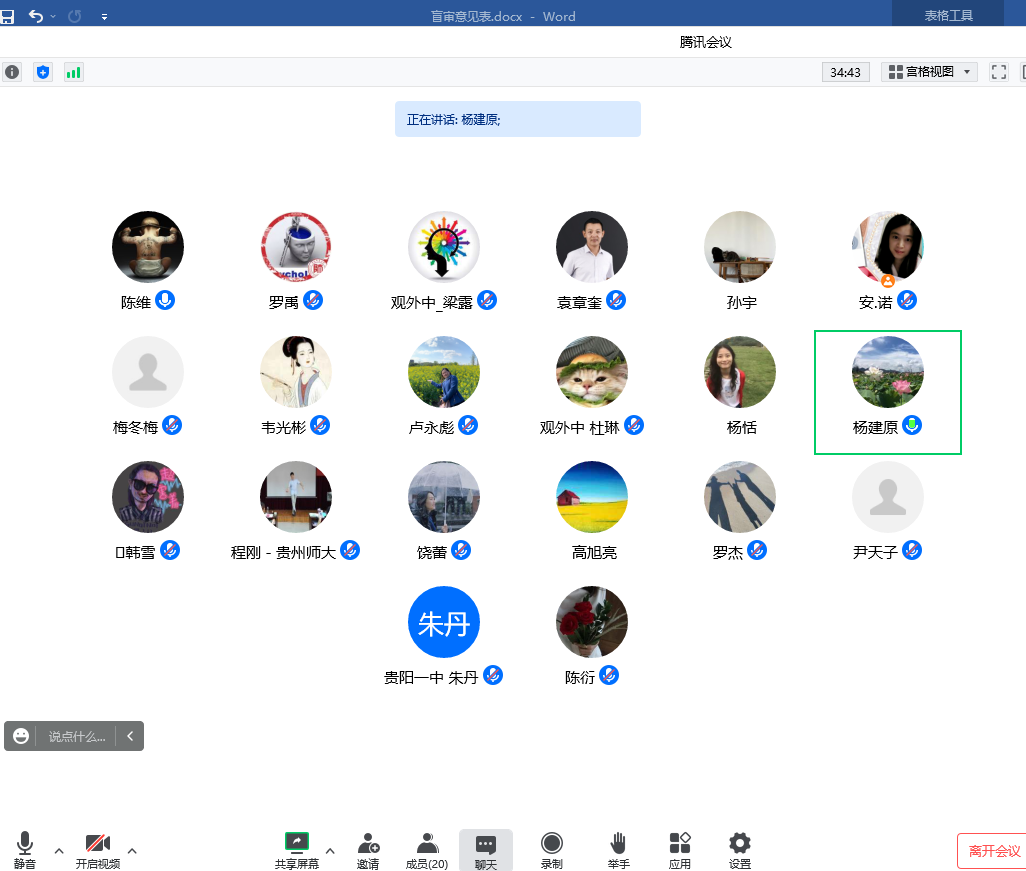
Task: Select 袁章奎's avatar photo
Action: click(x=592, y=247)
